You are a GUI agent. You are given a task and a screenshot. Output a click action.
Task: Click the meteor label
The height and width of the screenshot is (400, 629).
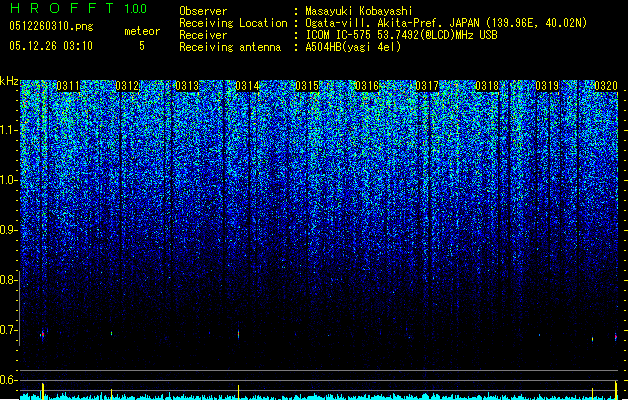142,31
